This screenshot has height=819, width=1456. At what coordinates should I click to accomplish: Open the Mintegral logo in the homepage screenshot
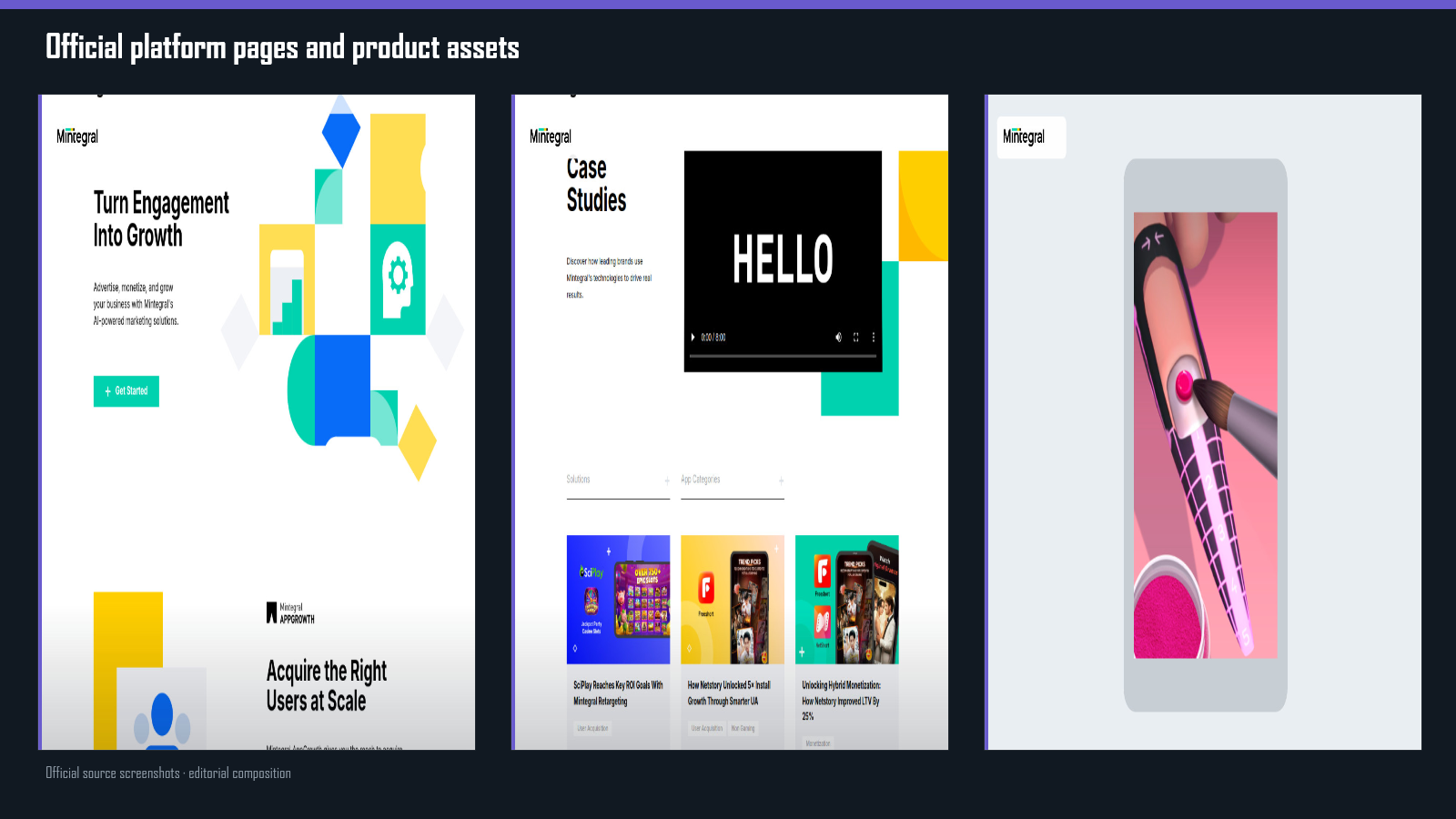(x=77, y=136)
